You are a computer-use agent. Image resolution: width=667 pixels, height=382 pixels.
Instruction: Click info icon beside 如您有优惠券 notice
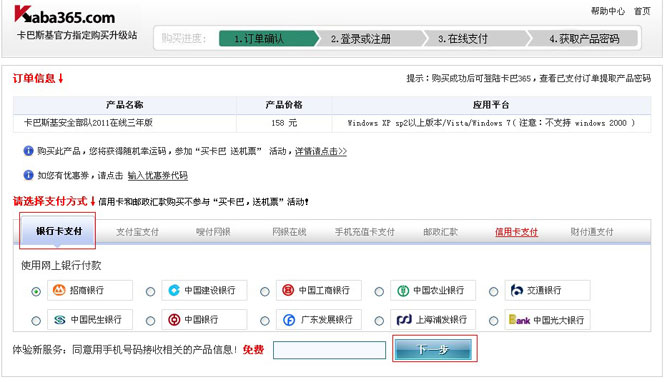[28, 175]
